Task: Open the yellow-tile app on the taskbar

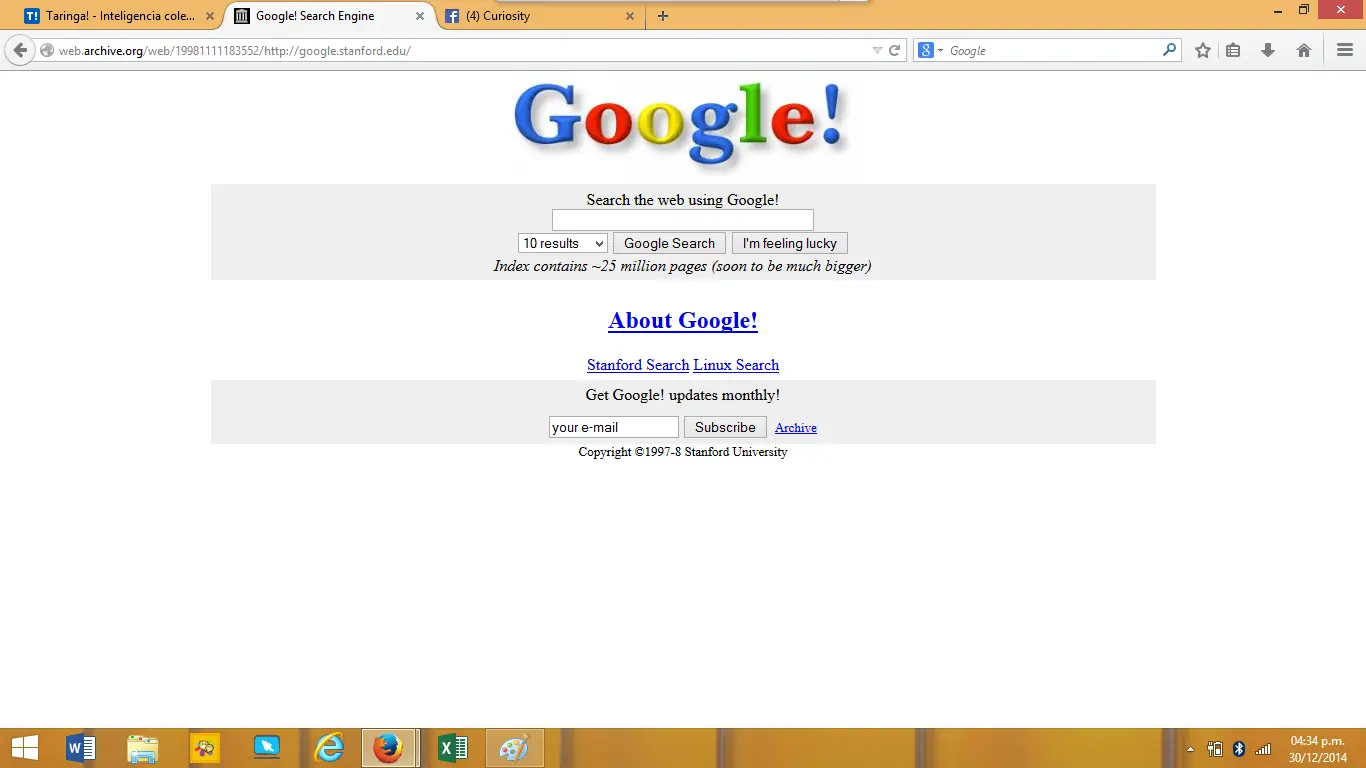Action: click(205, 748)
